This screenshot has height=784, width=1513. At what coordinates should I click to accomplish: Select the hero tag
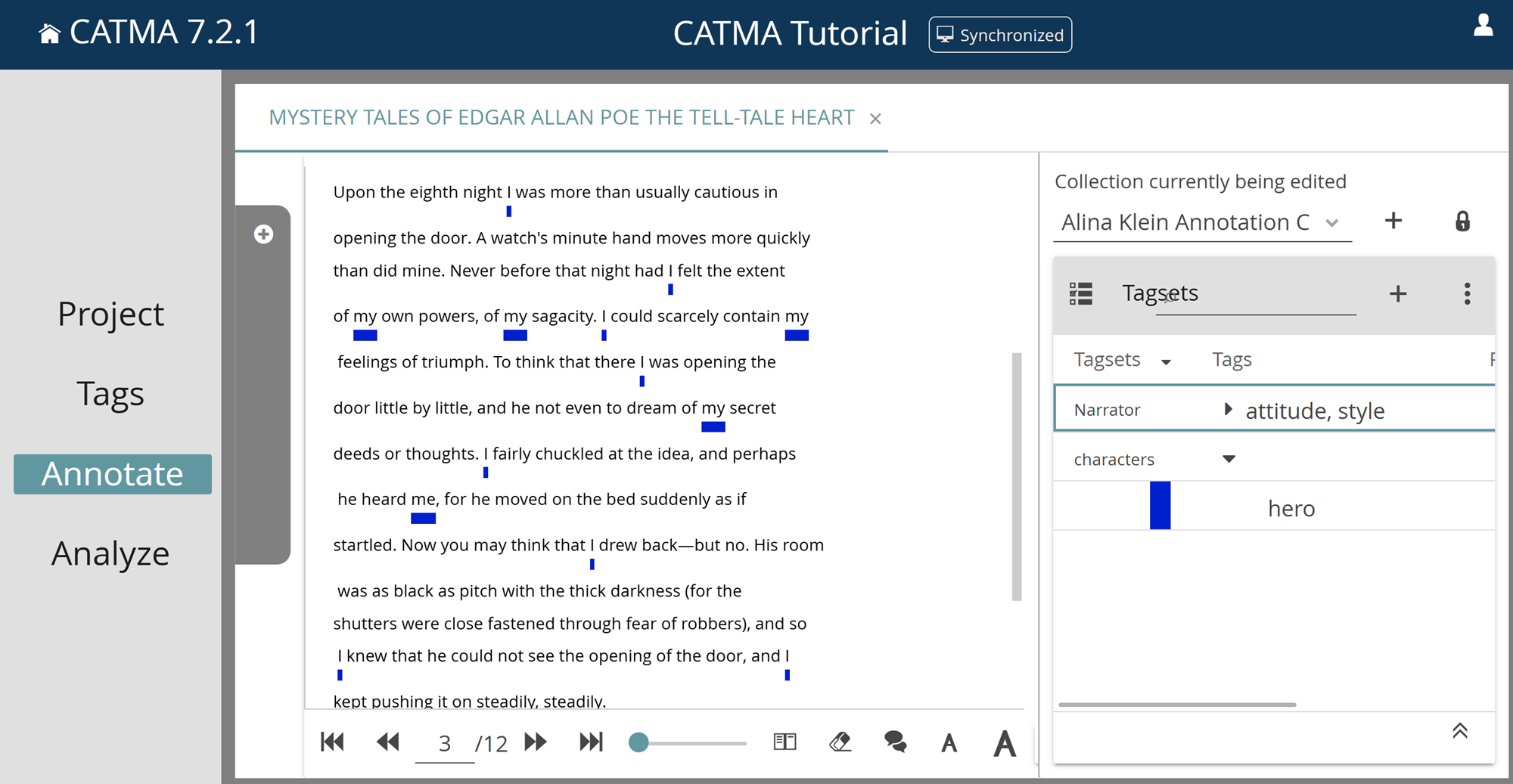point(1291,509)
